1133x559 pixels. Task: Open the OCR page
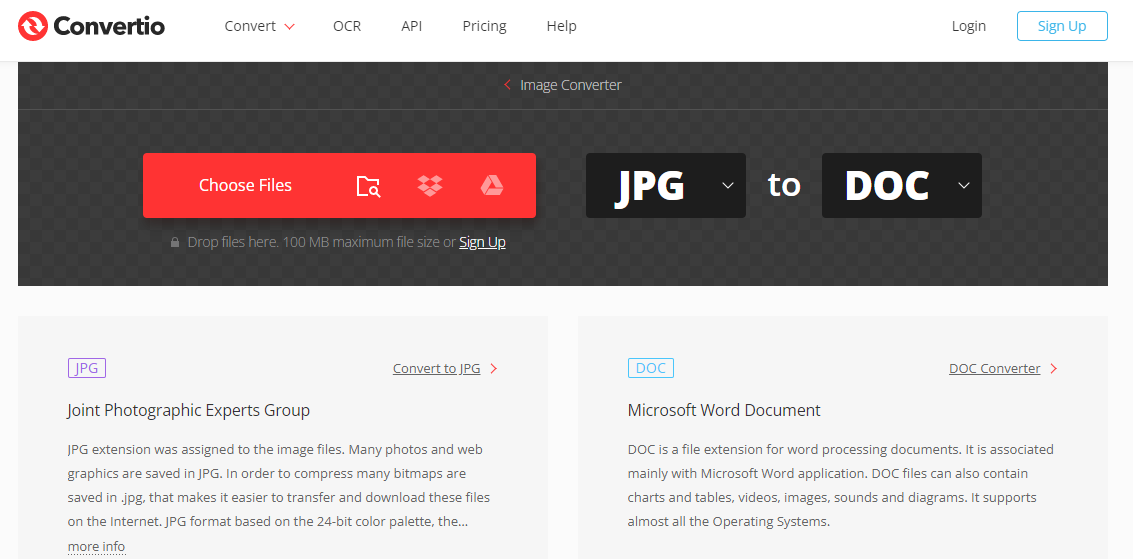[x=347, y=27]
